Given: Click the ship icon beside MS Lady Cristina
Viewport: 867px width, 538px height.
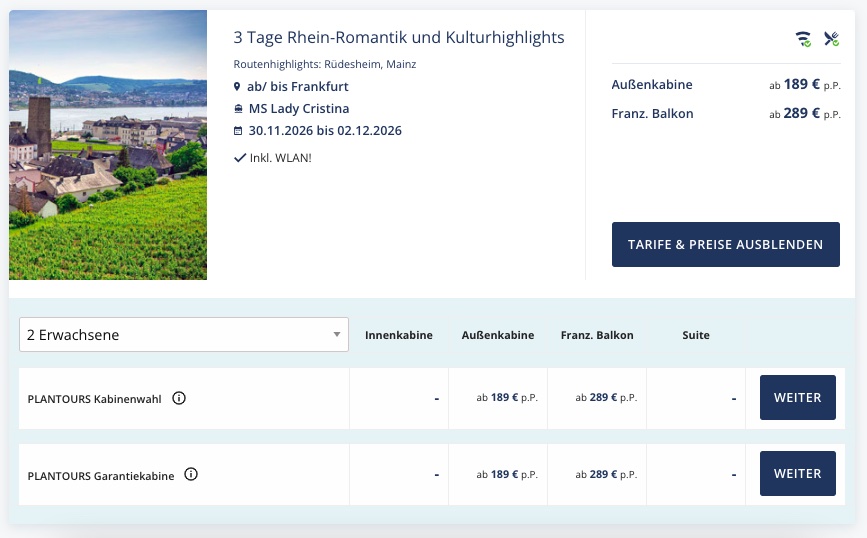Looking at the screenshot, I should click(238, 109).
